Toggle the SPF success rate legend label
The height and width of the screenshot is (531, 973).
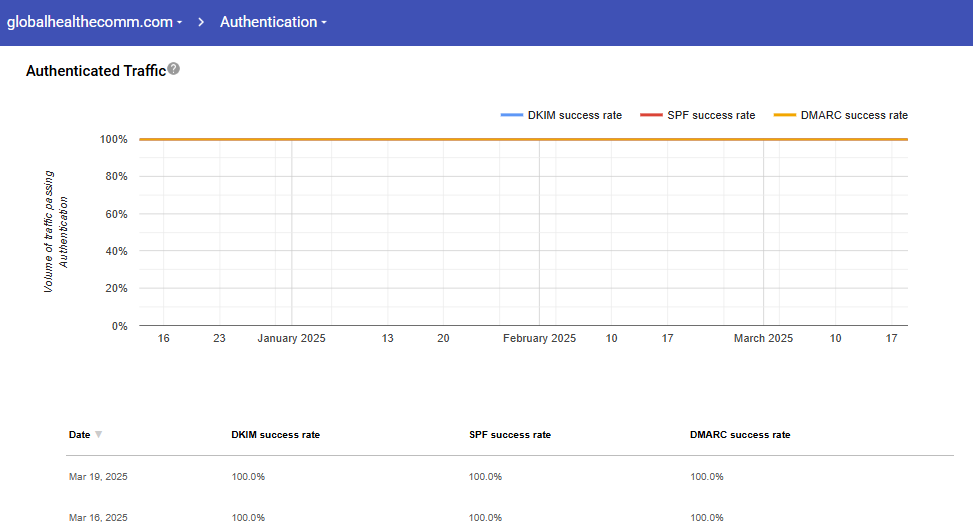coord(711,116)
